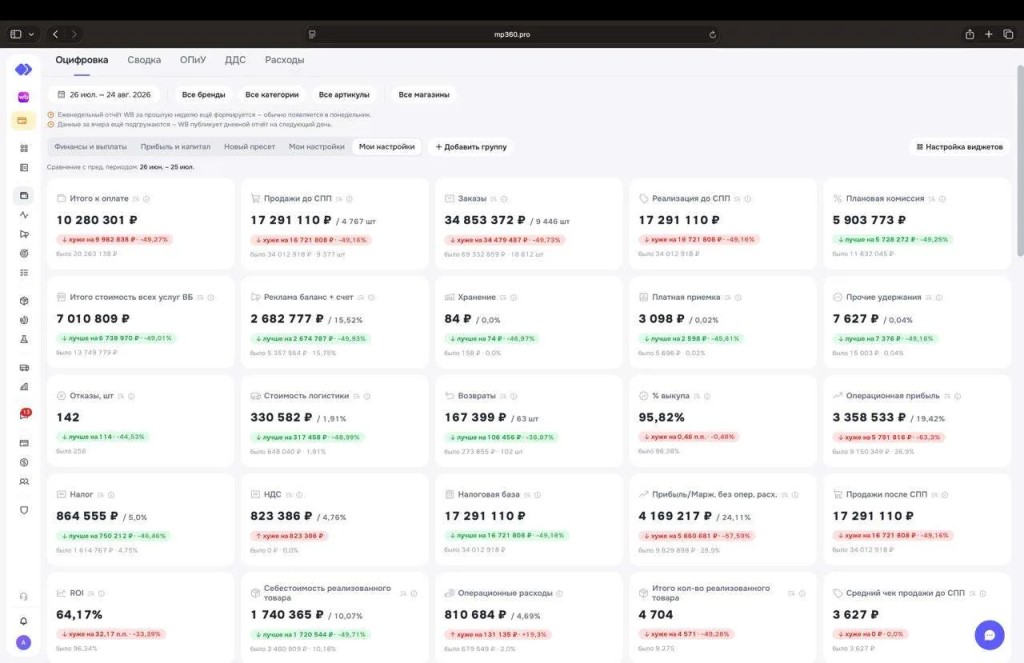
Task: Open the two-people users icon in sidebar
Action: pyautogui.click(x=24, y=481)
